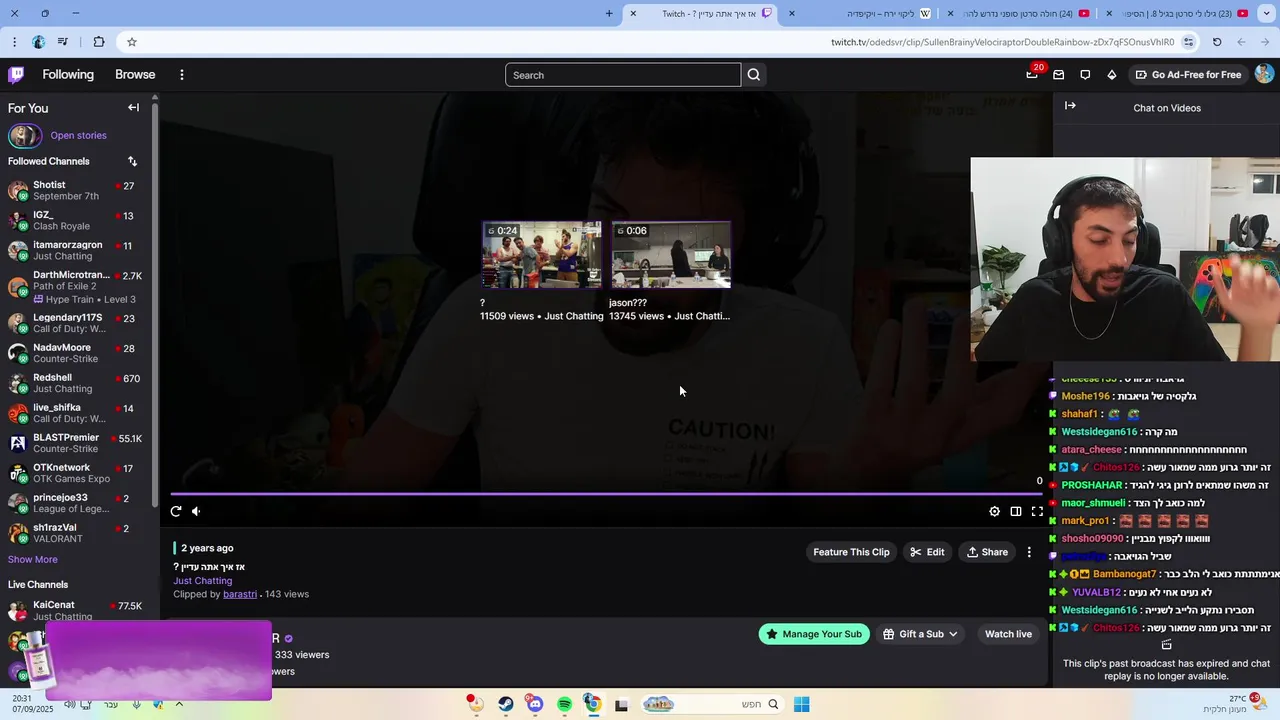Open princejoe33 channel in sidebar
This screenshot has width=1280, height=720.
pos(76,503)
